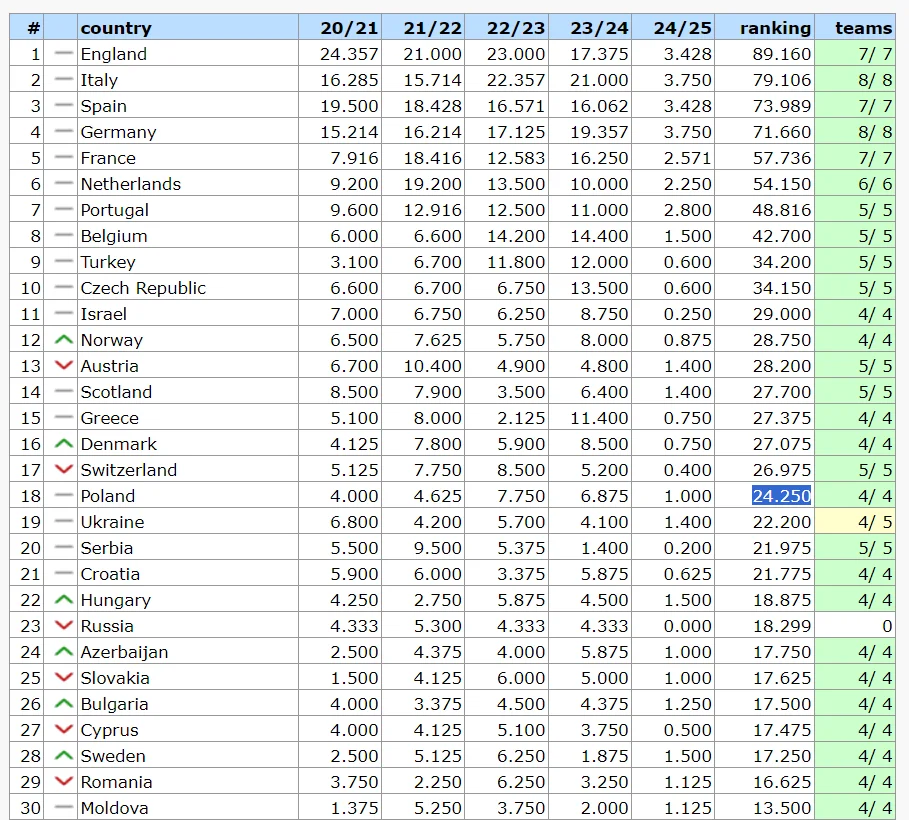Click the highlighted 24.250 ranking value
This screenshot has height=820, width=909.
pyautogui.click(x=781, y=496)
